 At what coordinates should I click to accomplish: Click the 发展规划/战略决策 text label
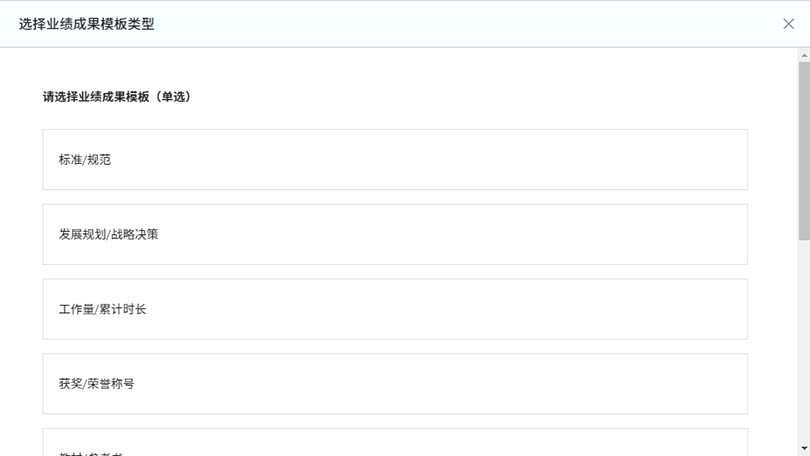click(109, 235)
